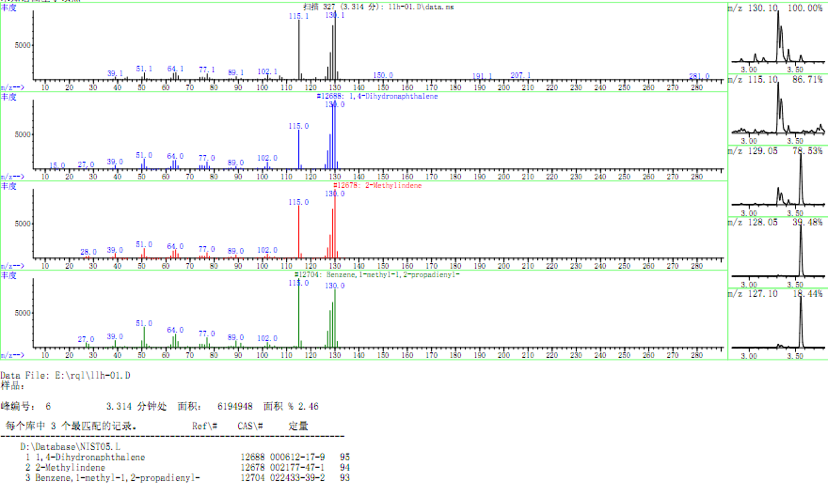Screen dimensions: 828x497
Task: Click the green spectrum's 130.0 peak label
Action: pyautogui.click(x=334, y=286)
